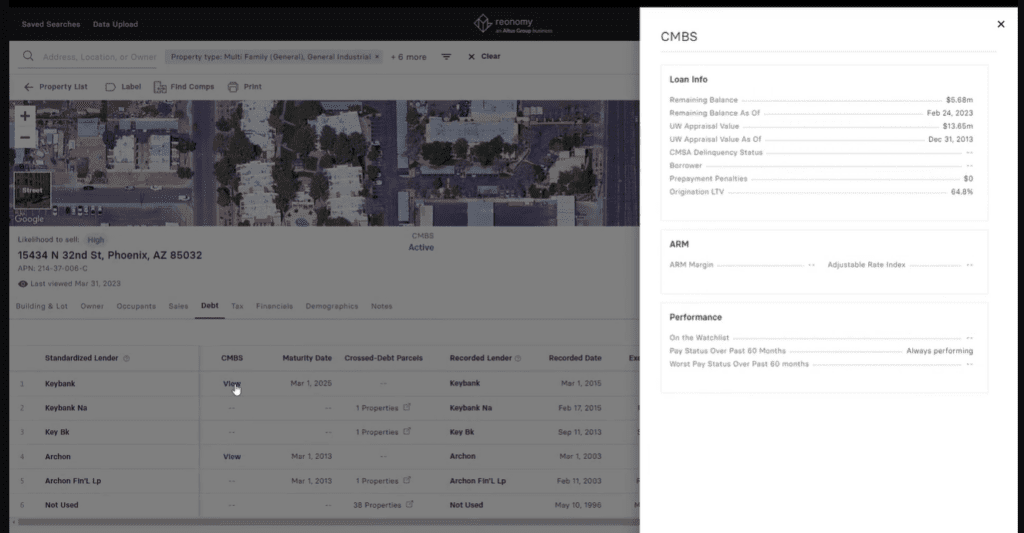Select the Origination LTV value 64.8%

(x=962, y=192)
